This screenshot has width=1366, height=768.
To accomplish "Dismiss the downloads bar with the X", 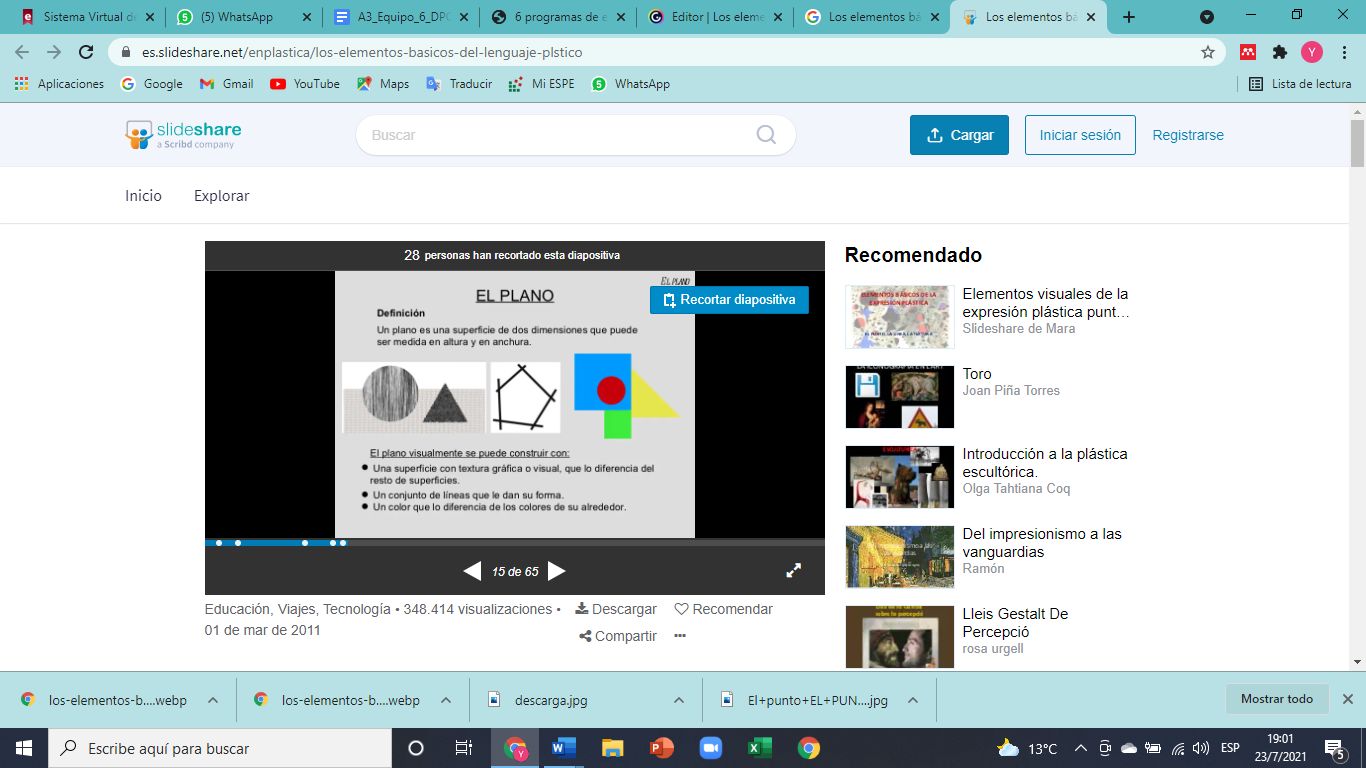I will pyautogui.click(x=1347, y=699).
